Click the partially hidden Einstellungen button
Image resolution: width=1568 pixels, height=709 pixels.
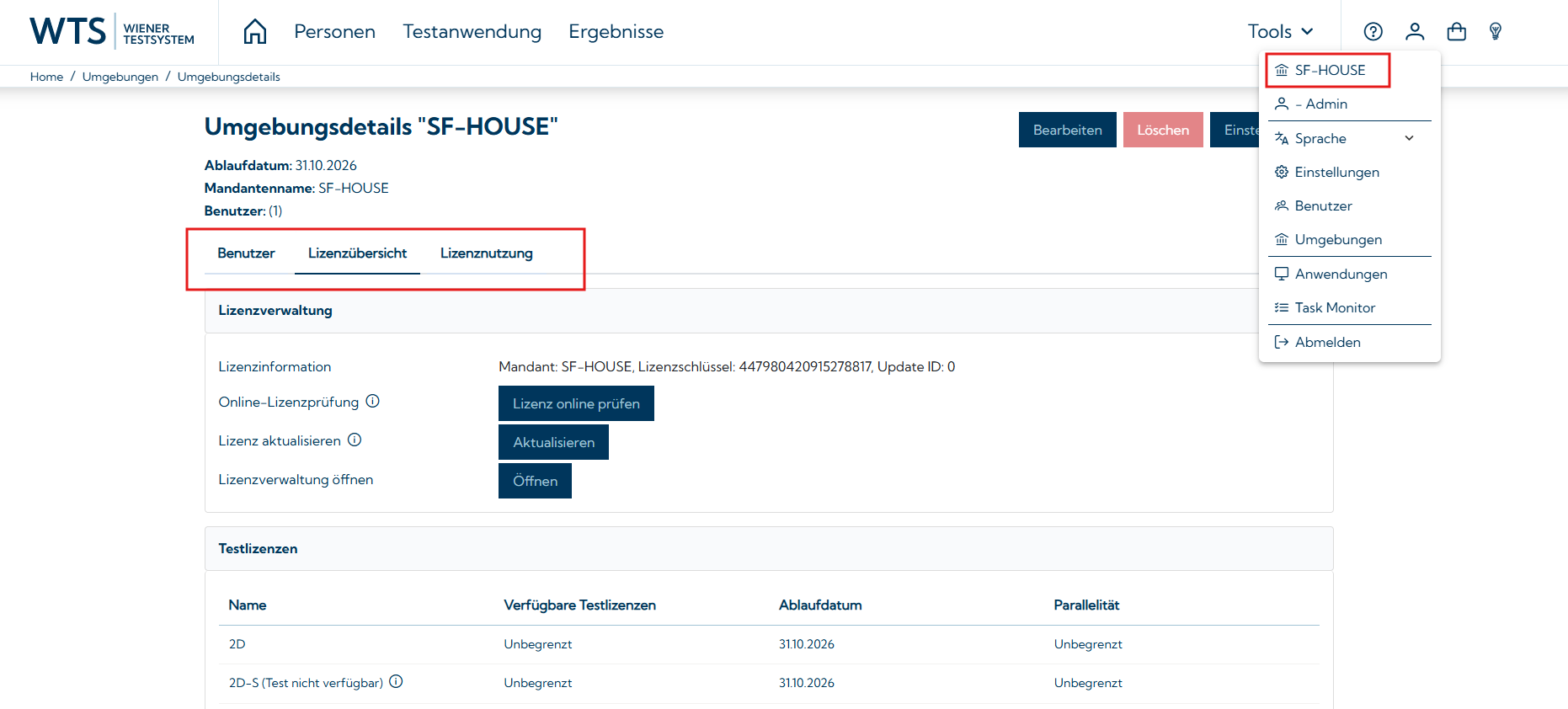click(x=1235, y=130)
